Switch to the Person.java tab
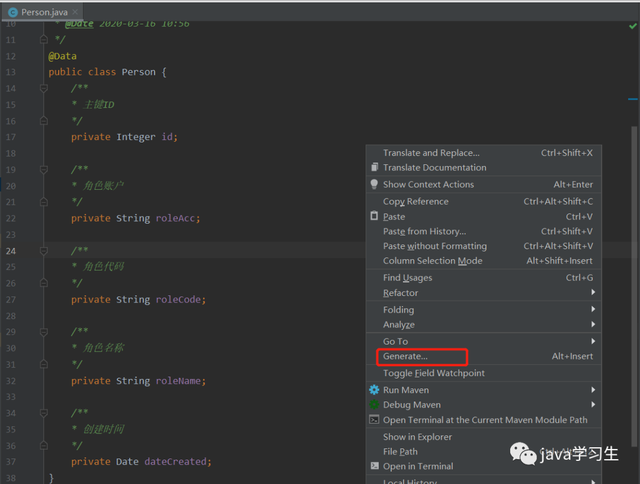Screen dimensions: 640x484 (x=43, y=12)
